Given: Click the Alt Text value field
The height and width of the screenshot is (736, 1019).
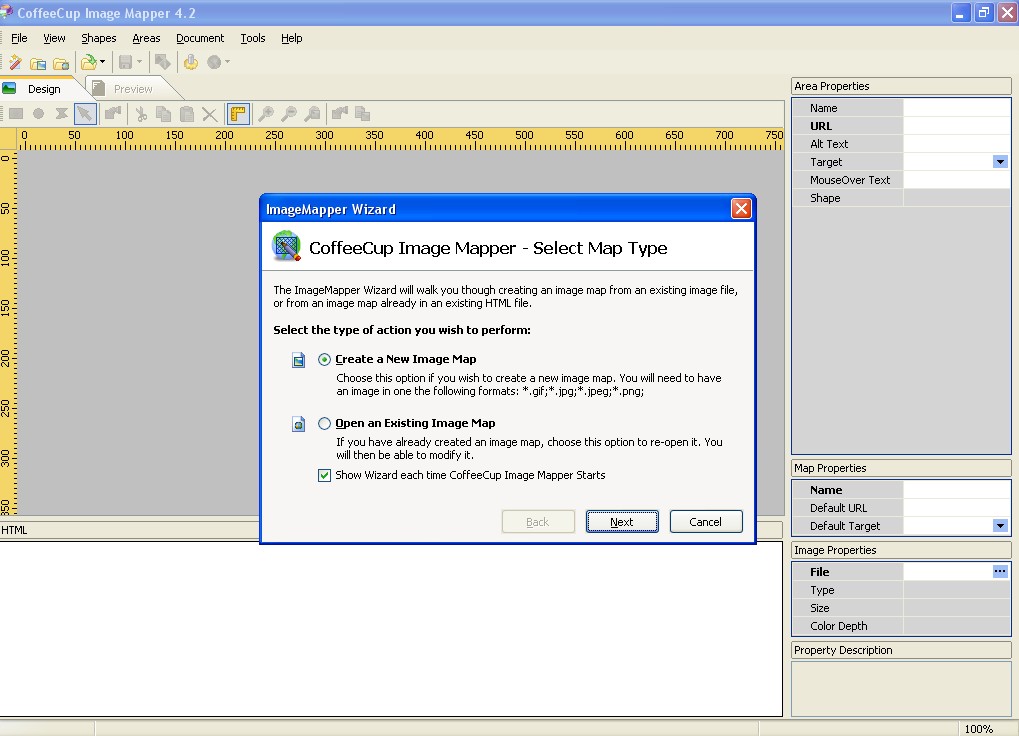Looking at the screenshot, I should coord(957,144).
